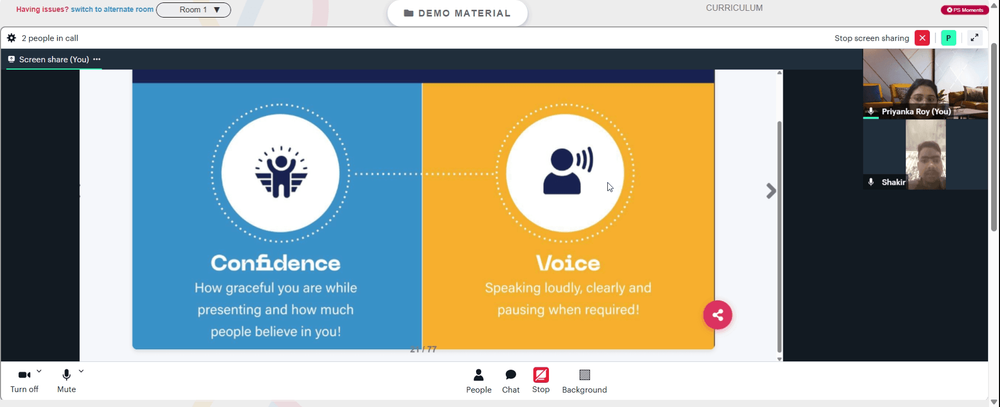
Task: Click the 'Voice' slide heading
Action: coord(568,263)
